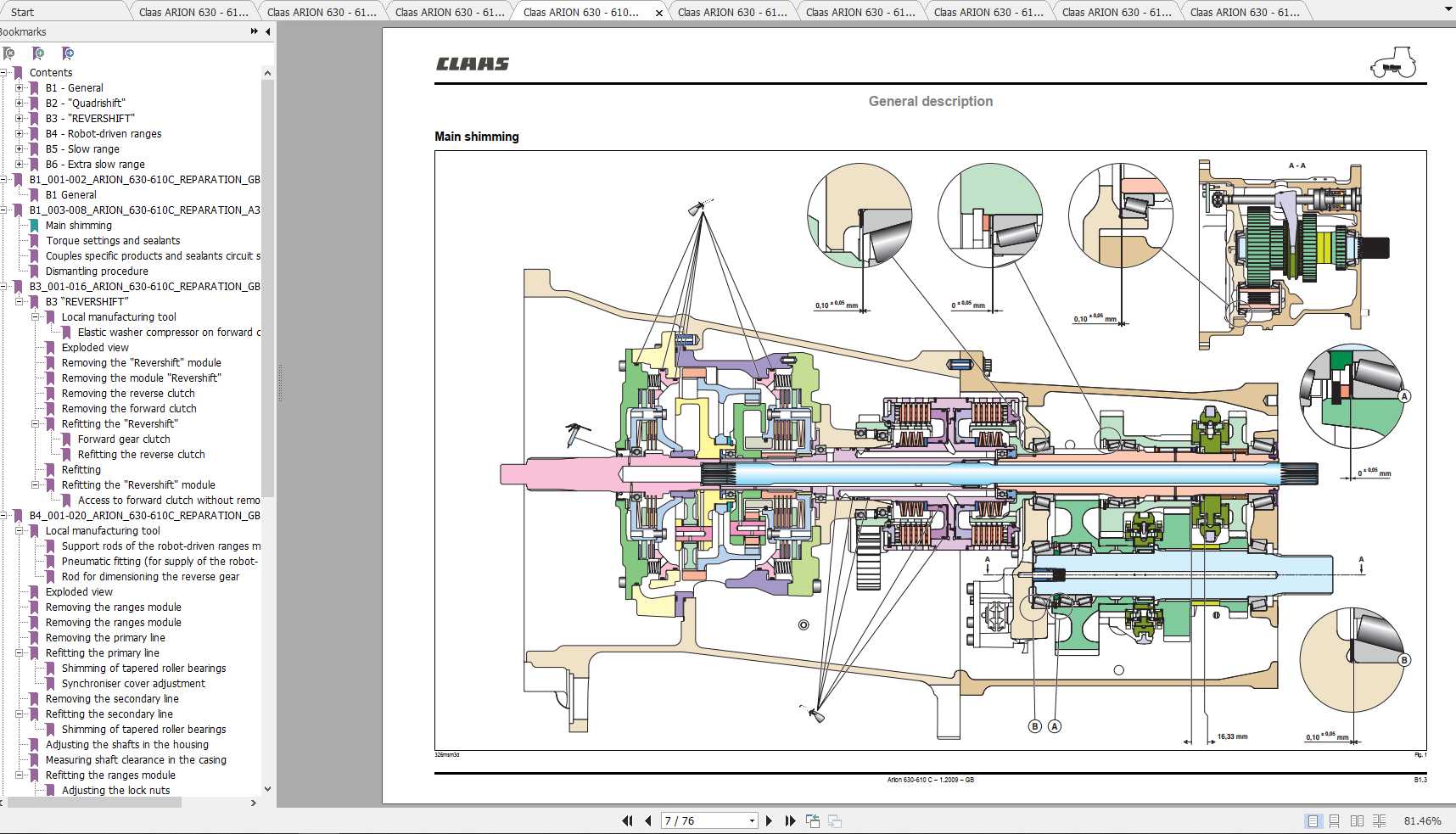Switch to two-page facing view
Image resolution: width=1456 pixels, height=834 pixels.
(1357, 820)
